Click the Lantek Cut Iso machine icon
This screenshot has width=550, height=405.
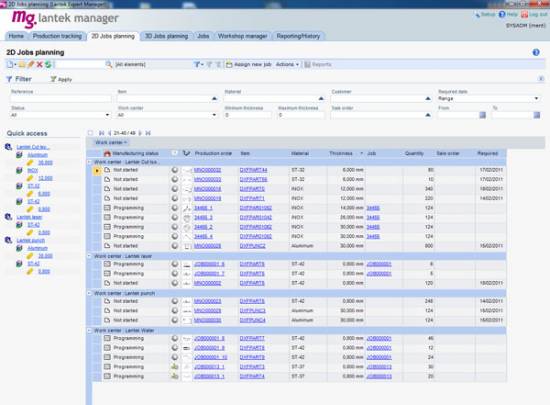click(x=8, y=147)
